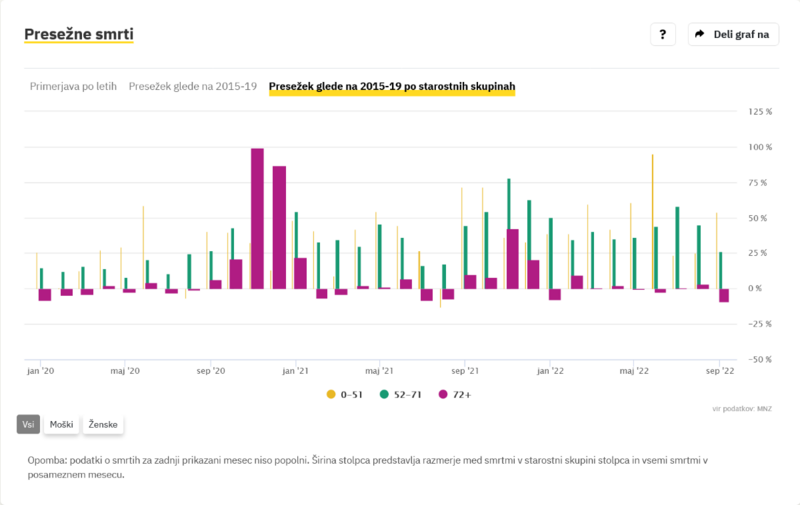Viewport: 800px width, 505px height.
Task: Click the second-tallest purple bar
Action: (x=279, y=227)
